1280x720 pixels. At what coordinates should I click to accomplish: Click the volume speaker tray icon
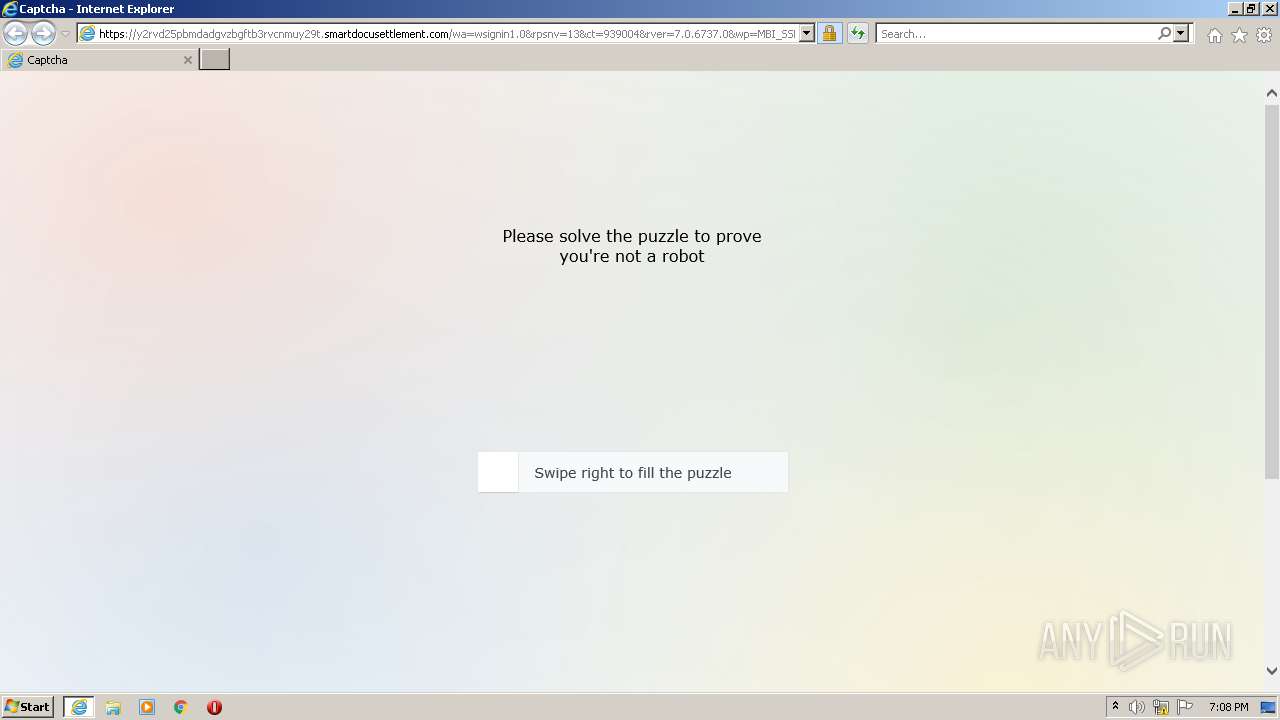click(1137, 707)
